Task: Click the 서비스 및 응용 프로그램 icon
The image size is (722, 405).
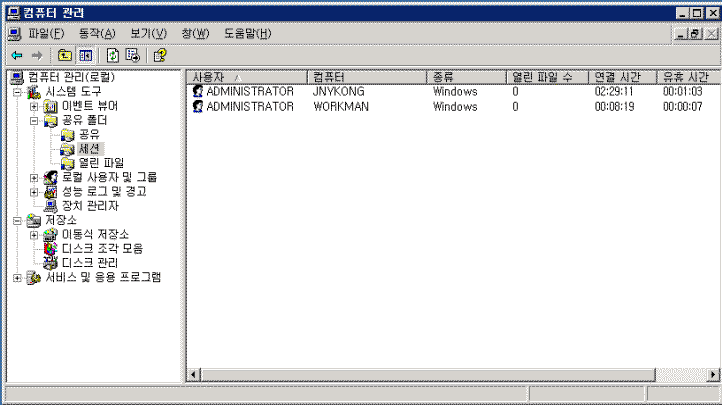Action: [34, 278]
